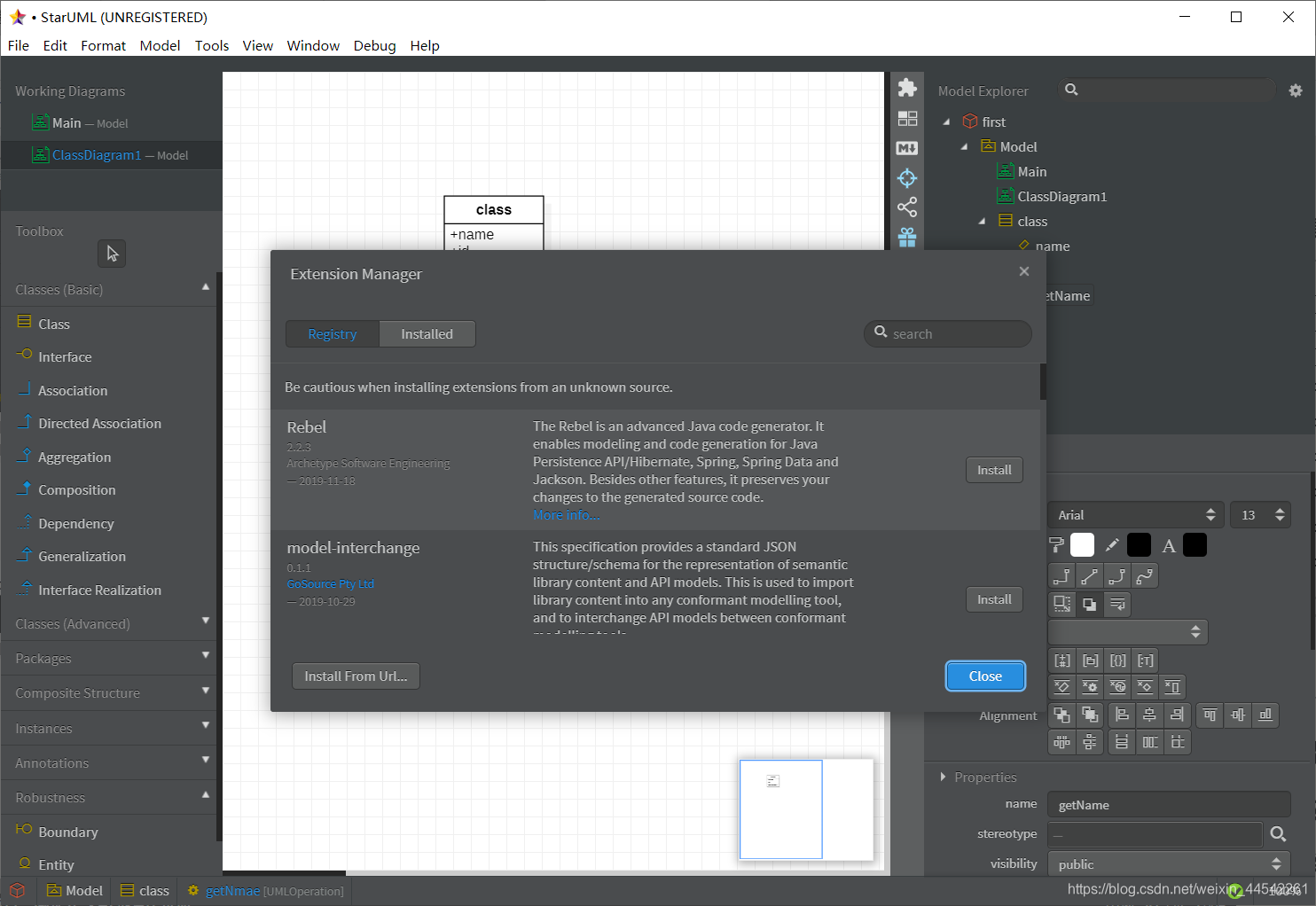Click the name field containing getName

tap(1169, 805)
